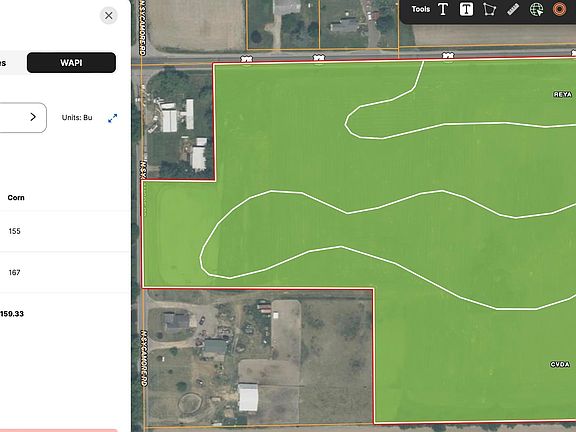576x432 pixels.
Task: Switch to the WAPI tab
Action: tap(71, 62)
